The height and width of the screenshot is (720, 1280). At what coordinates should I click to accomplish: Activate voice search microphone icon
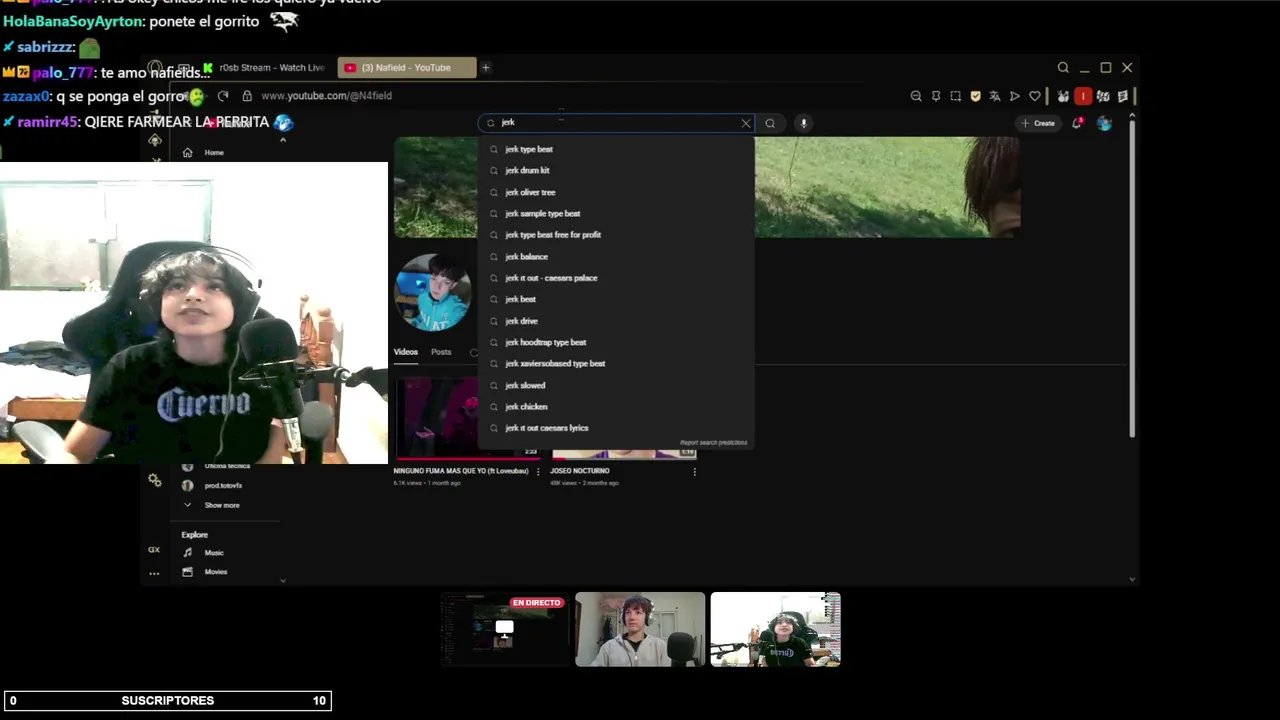click(803, 123)
